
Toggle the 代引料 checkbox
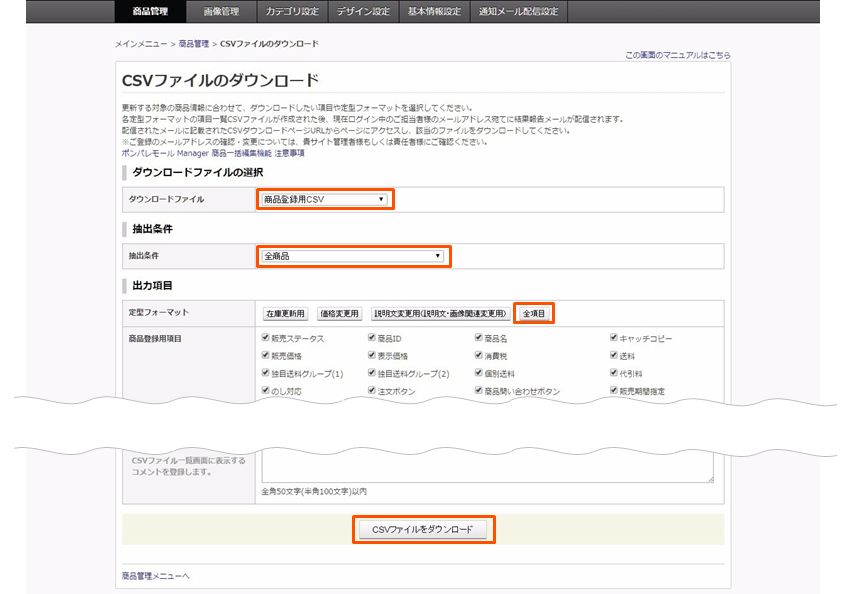613,372
